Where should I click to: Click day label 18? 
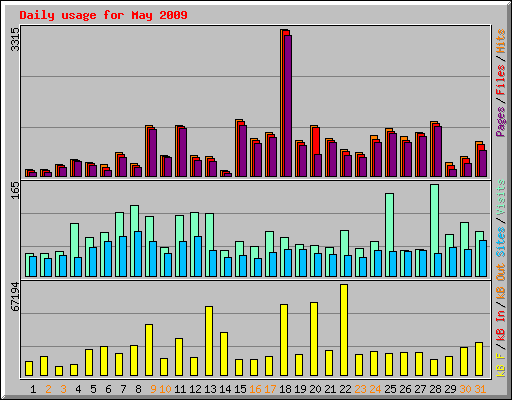285,389
